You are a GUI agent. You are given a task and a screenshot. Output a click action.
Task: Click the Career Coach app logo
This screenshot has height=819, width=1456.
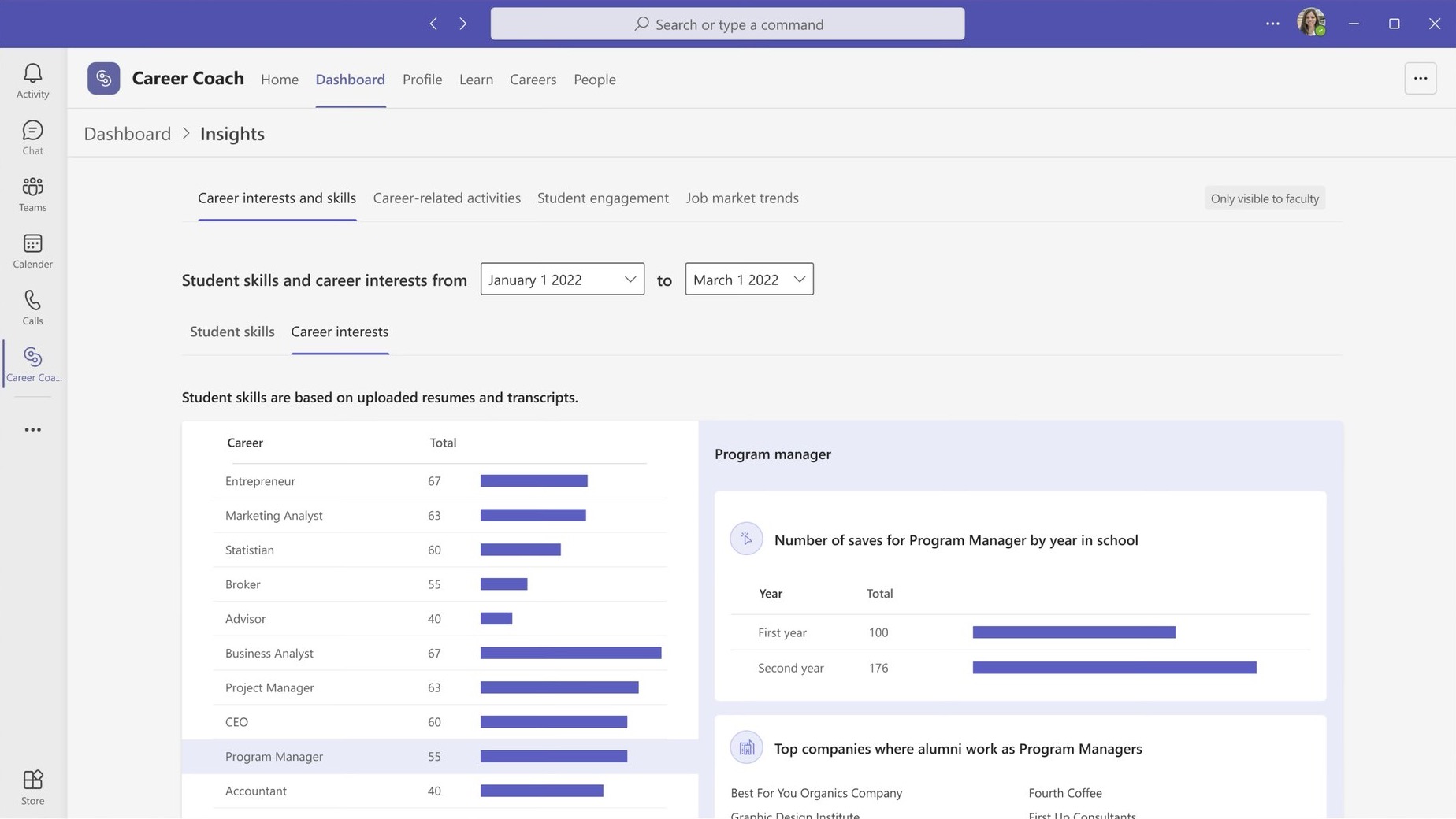point(103,78)
